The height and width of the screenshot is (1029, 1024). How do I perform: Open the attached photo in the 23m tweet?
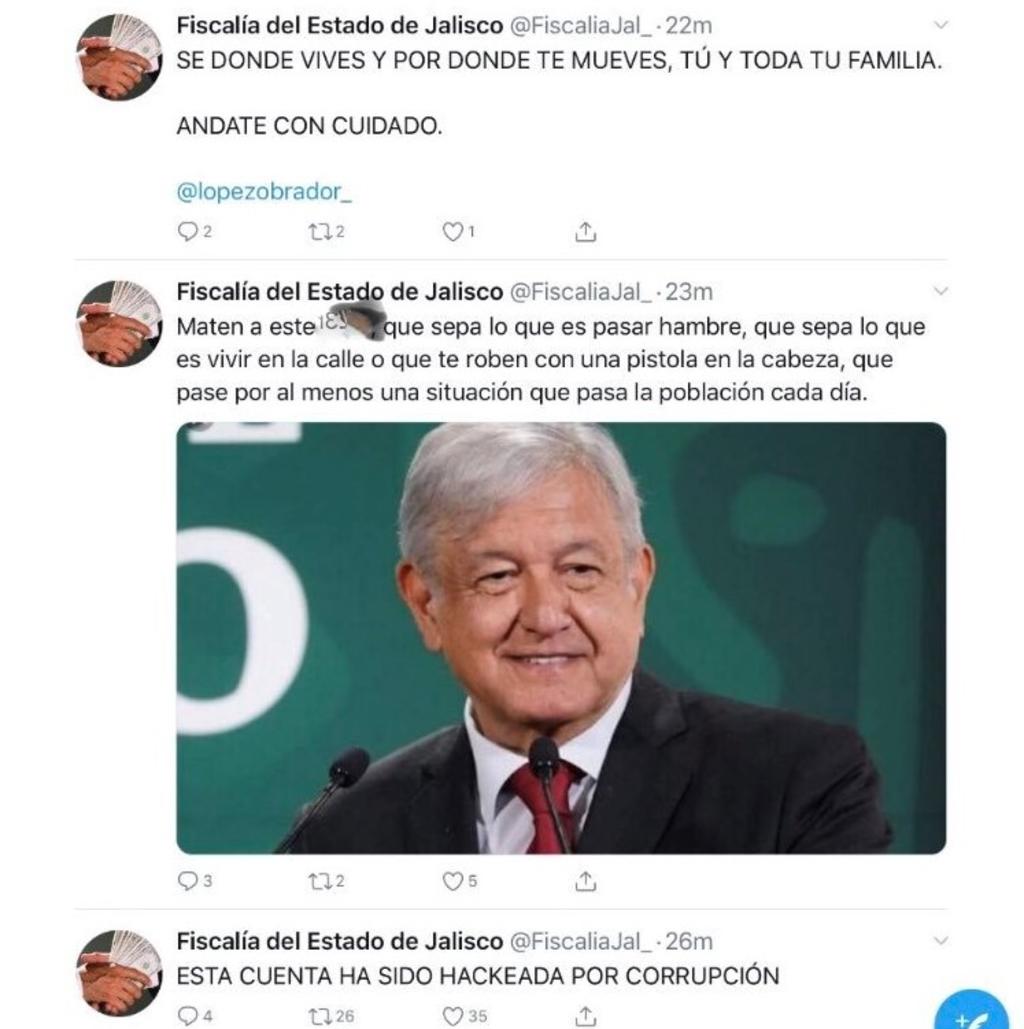[561, 638]
